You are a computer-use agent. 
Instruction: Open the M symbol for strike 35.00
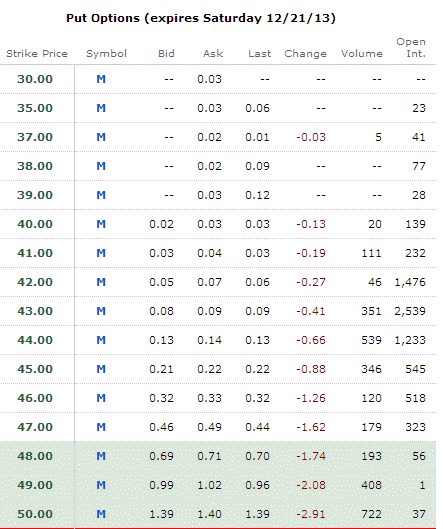pyautogui.click(x=101, y=108)
